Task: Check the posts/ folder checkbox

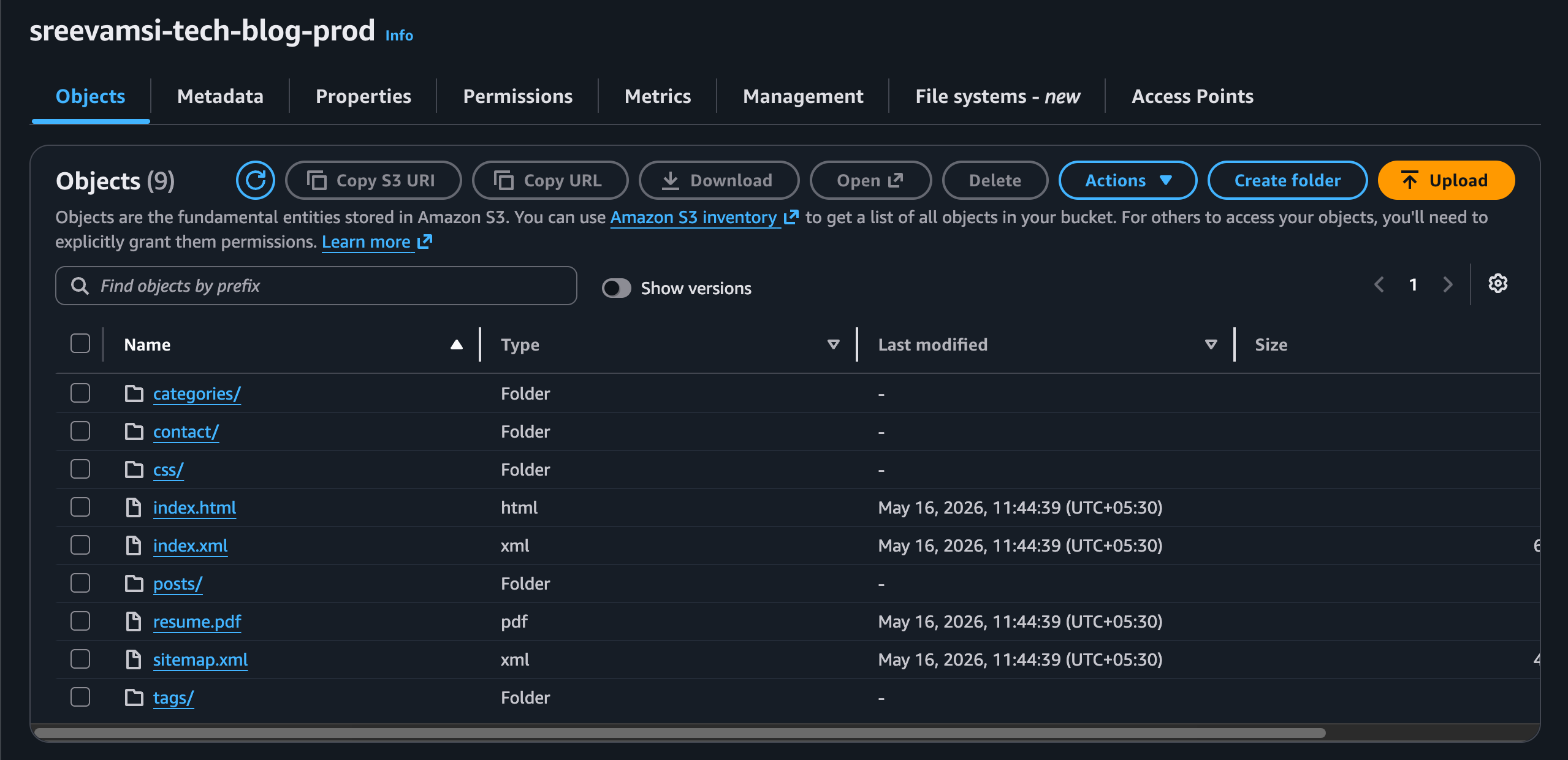Action: (x=80, y=583)
